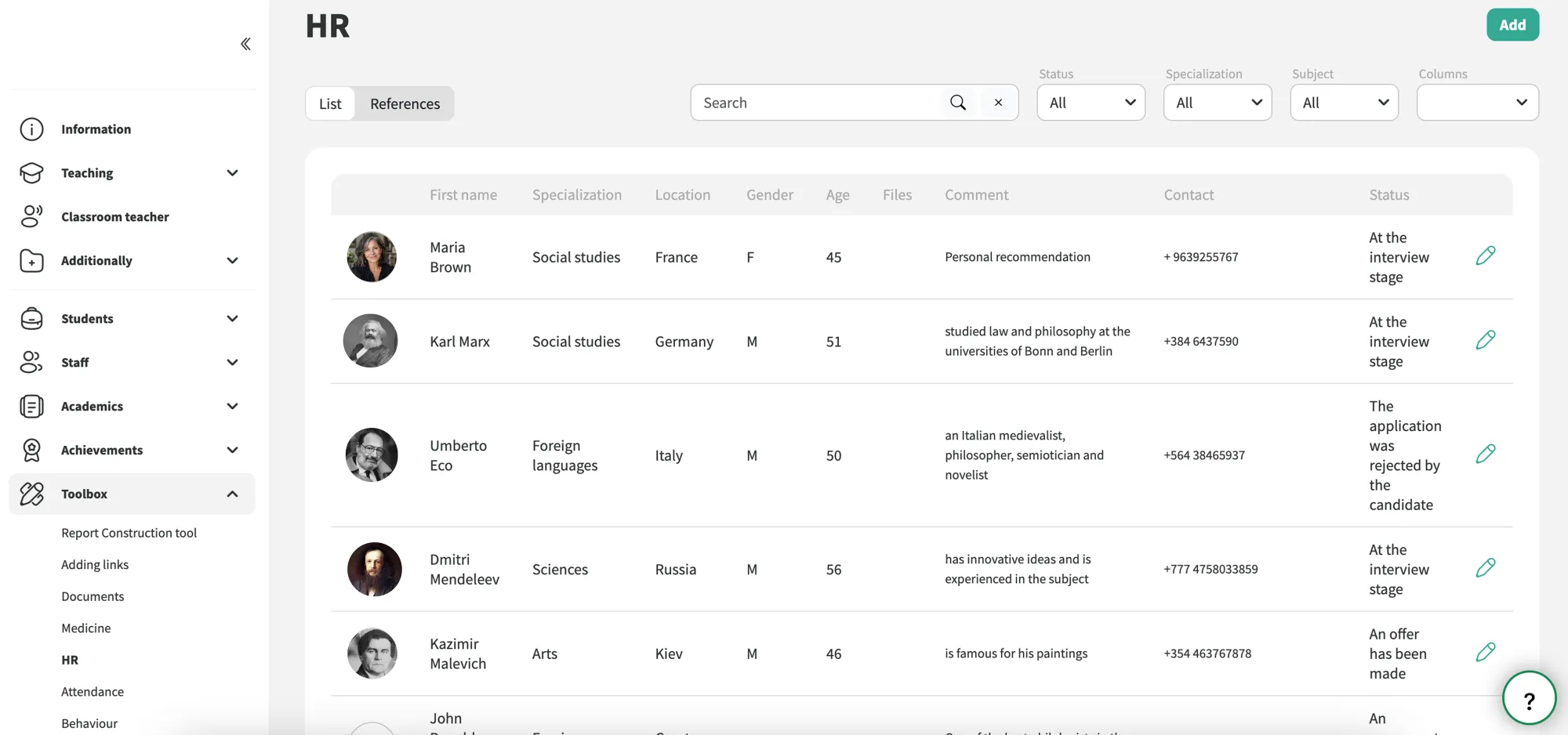Collapse the sidebar with double-chevron icon

point(245,44)
